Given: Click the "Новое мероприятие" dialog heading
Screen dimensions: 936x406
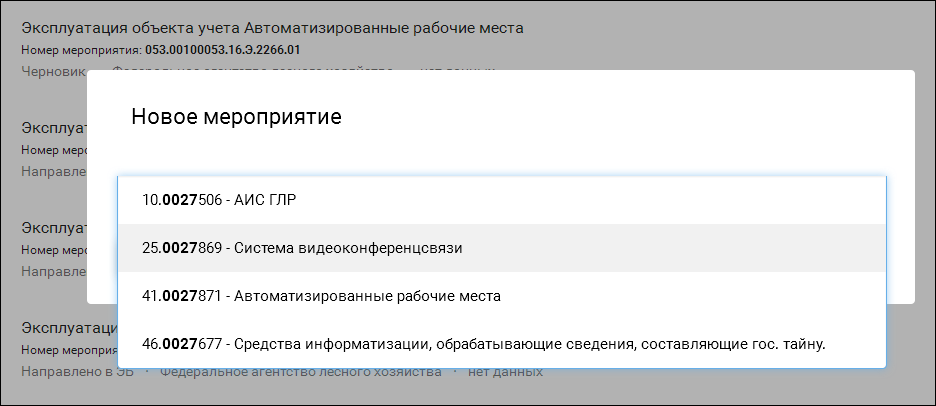Looking at the screenshot, I should point(236,116).
